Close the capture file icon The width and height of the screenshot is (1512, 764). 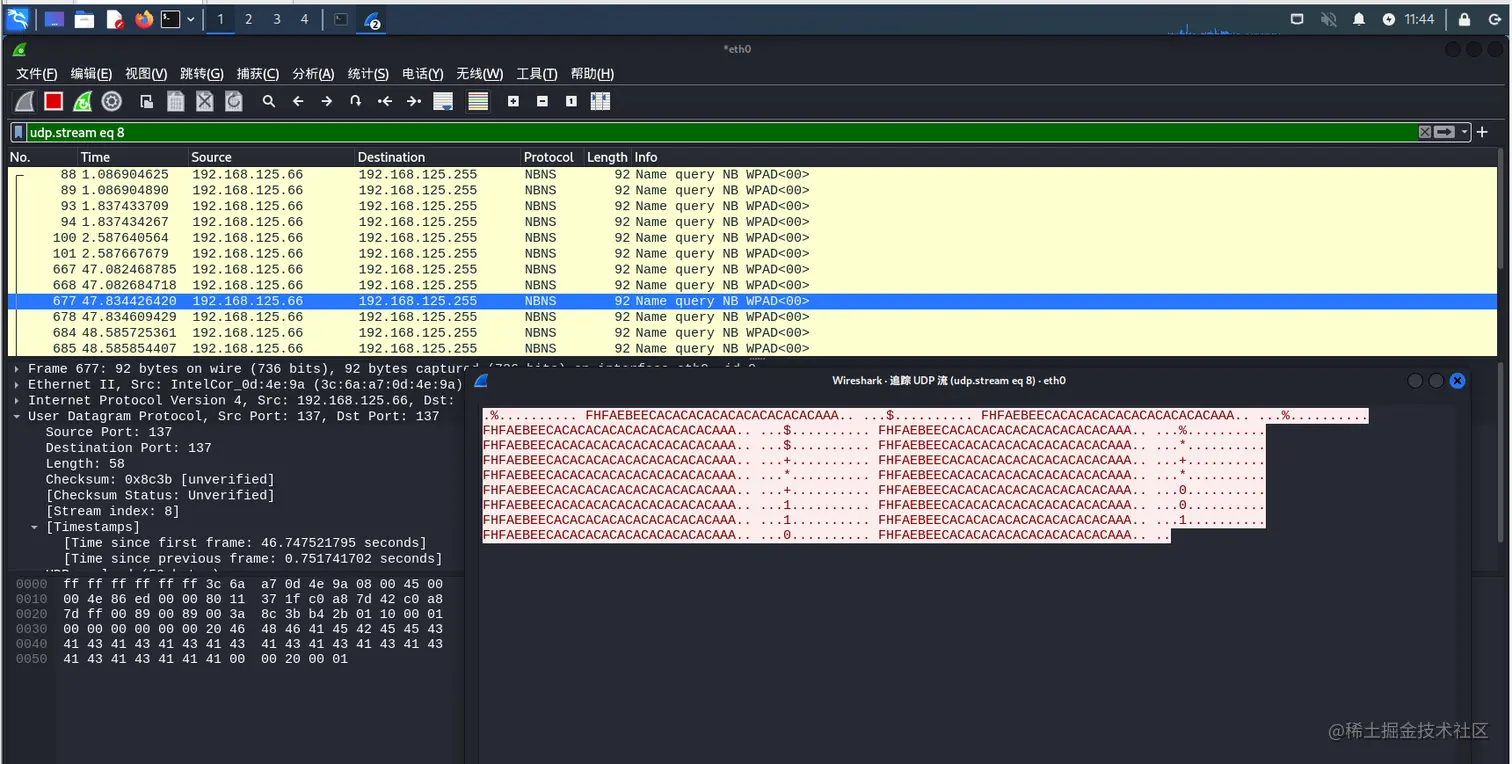[205, 101]
